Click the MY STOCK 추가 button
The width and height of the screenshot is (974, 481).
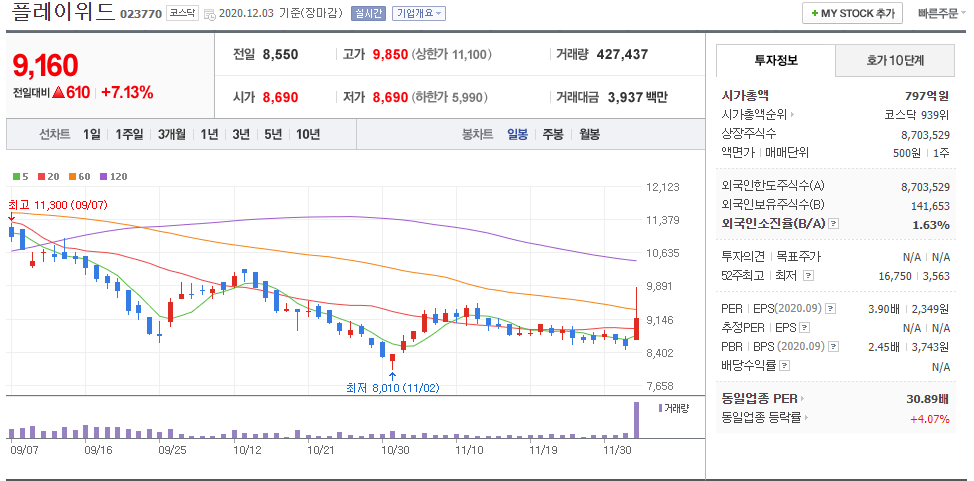click(x=852, y=13)
